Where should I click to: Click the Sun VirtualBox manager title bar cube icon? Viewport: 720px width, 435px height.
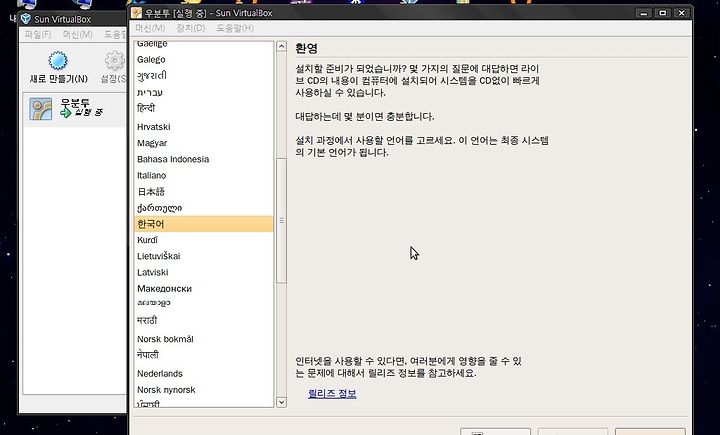[26, 19]
